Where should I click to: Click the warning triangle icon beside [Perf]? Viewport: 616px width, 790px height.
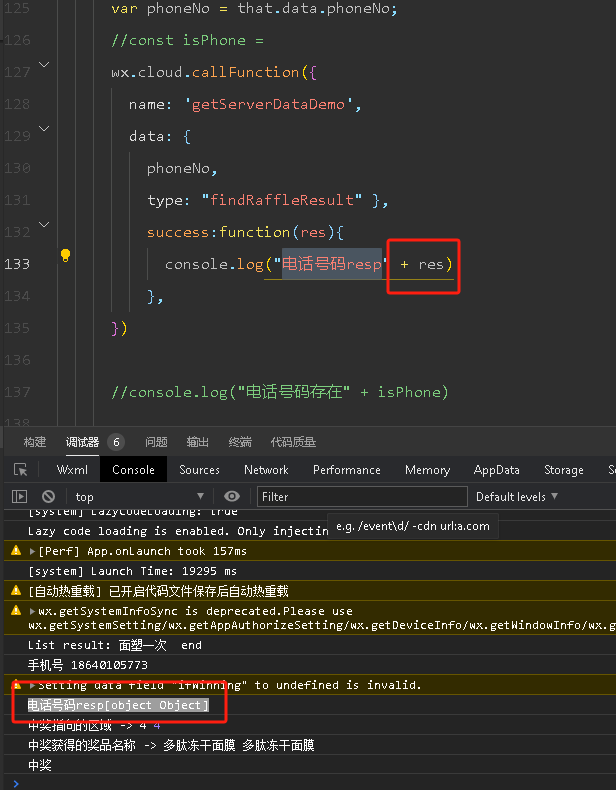tap(16, 550)
